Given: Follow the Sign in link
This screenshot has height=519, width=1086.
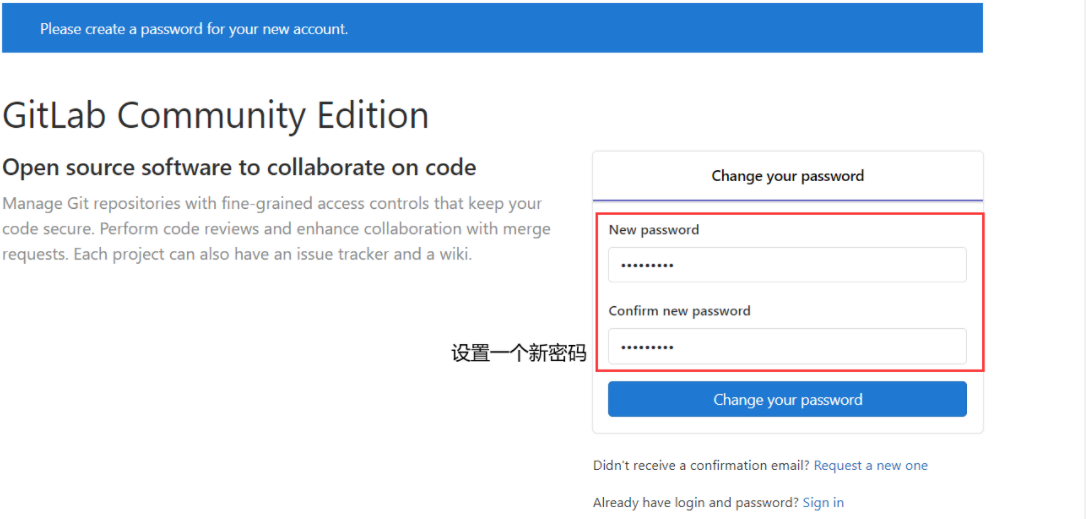Looking at the screenshot, I should click(x=823, y=502).
